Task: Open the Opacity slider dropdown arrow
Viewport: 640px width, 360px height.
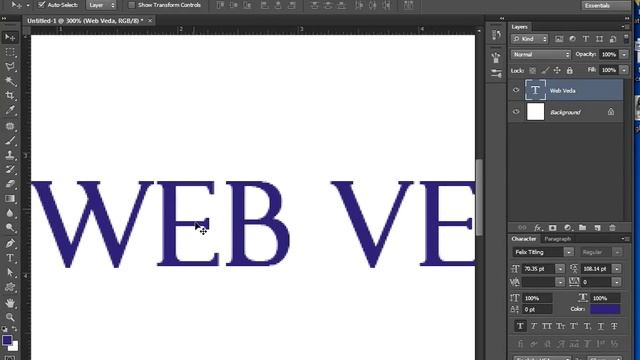Action: tap(624, 54)
